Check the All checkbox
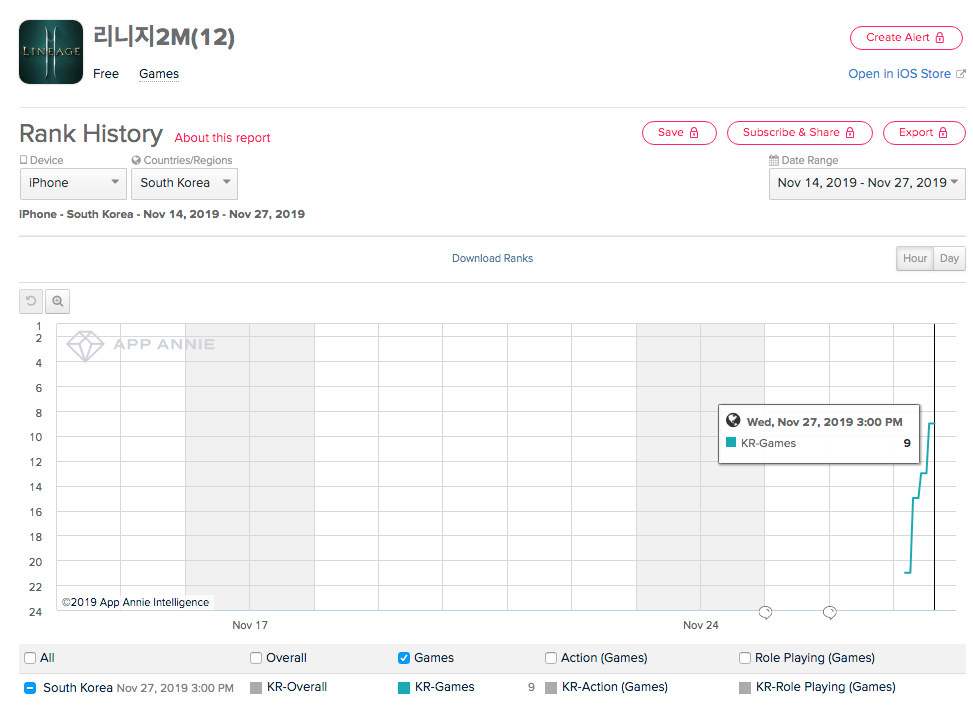The width and height of the screenshot is (973, 725). point(30,658)
